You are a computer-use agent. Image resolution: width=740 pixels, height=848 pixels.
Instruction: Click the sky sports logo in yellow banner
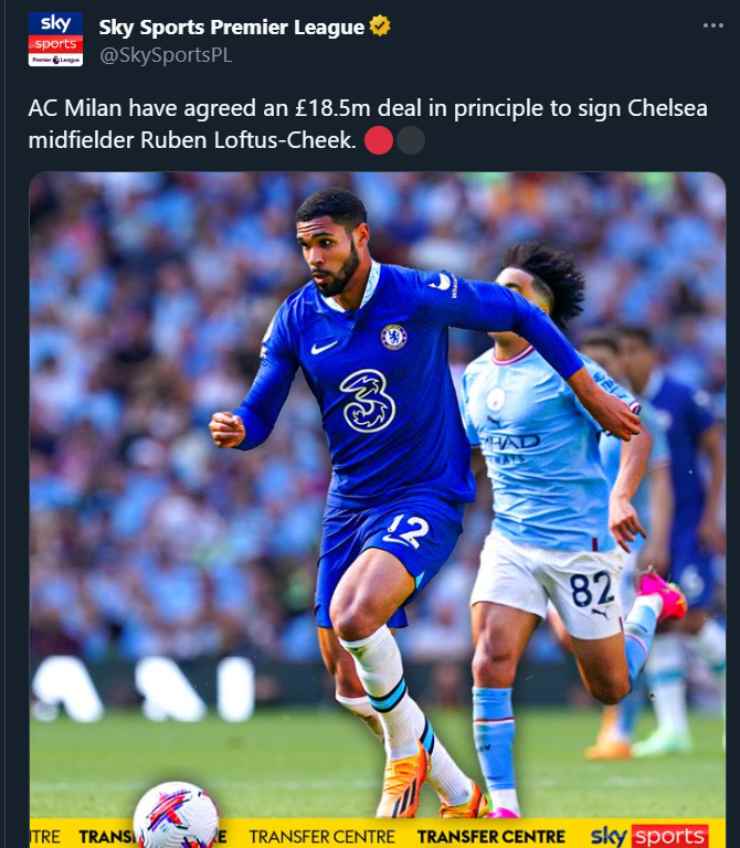649,836
